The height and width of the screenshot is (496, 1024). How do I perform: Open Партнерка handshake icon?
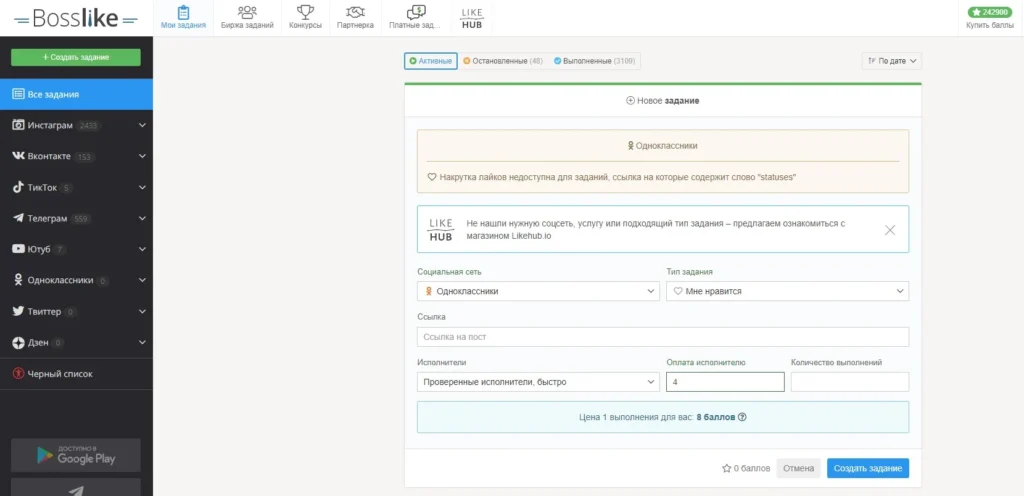click(x=355, y=12)
